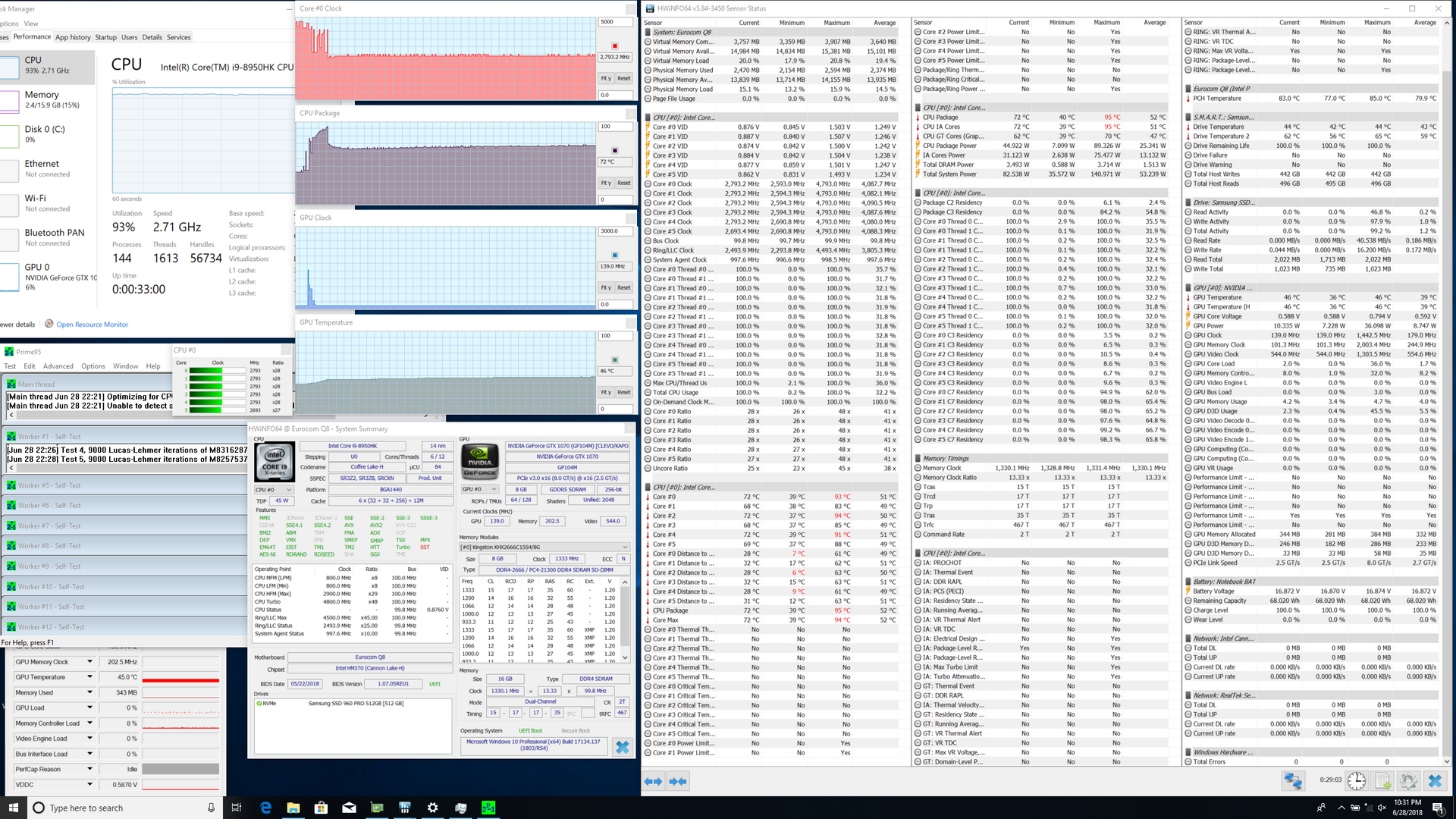Open the Action Center notification icon

[1438, 808]
